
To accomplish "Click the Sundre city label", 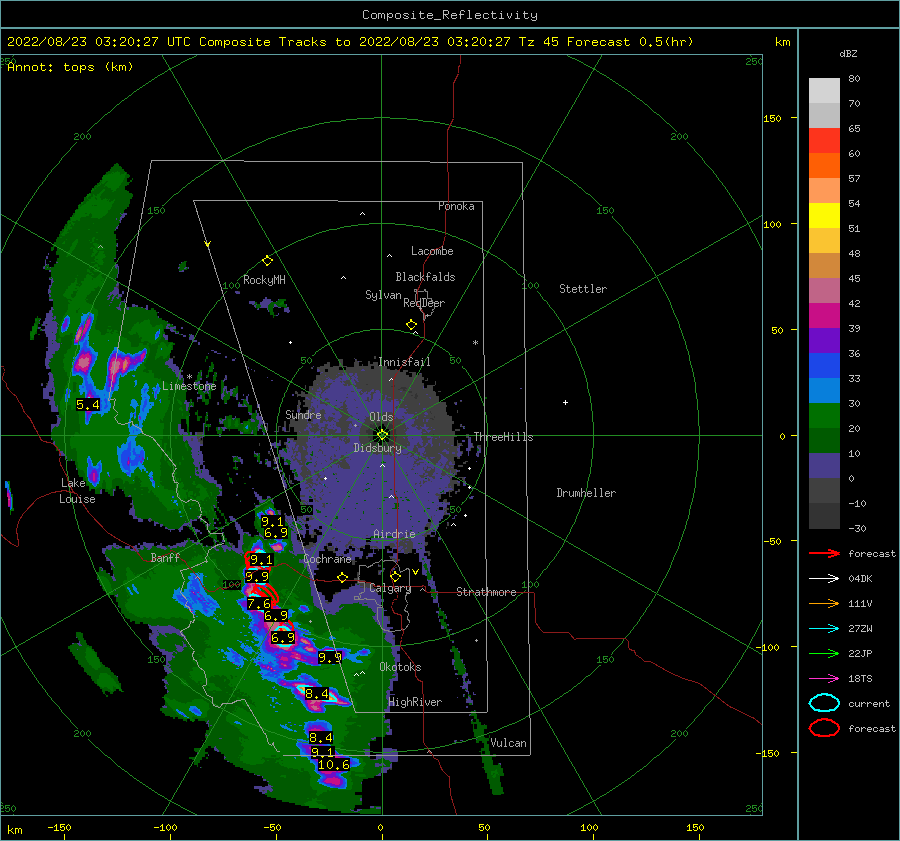I will [x=304, y=415].
